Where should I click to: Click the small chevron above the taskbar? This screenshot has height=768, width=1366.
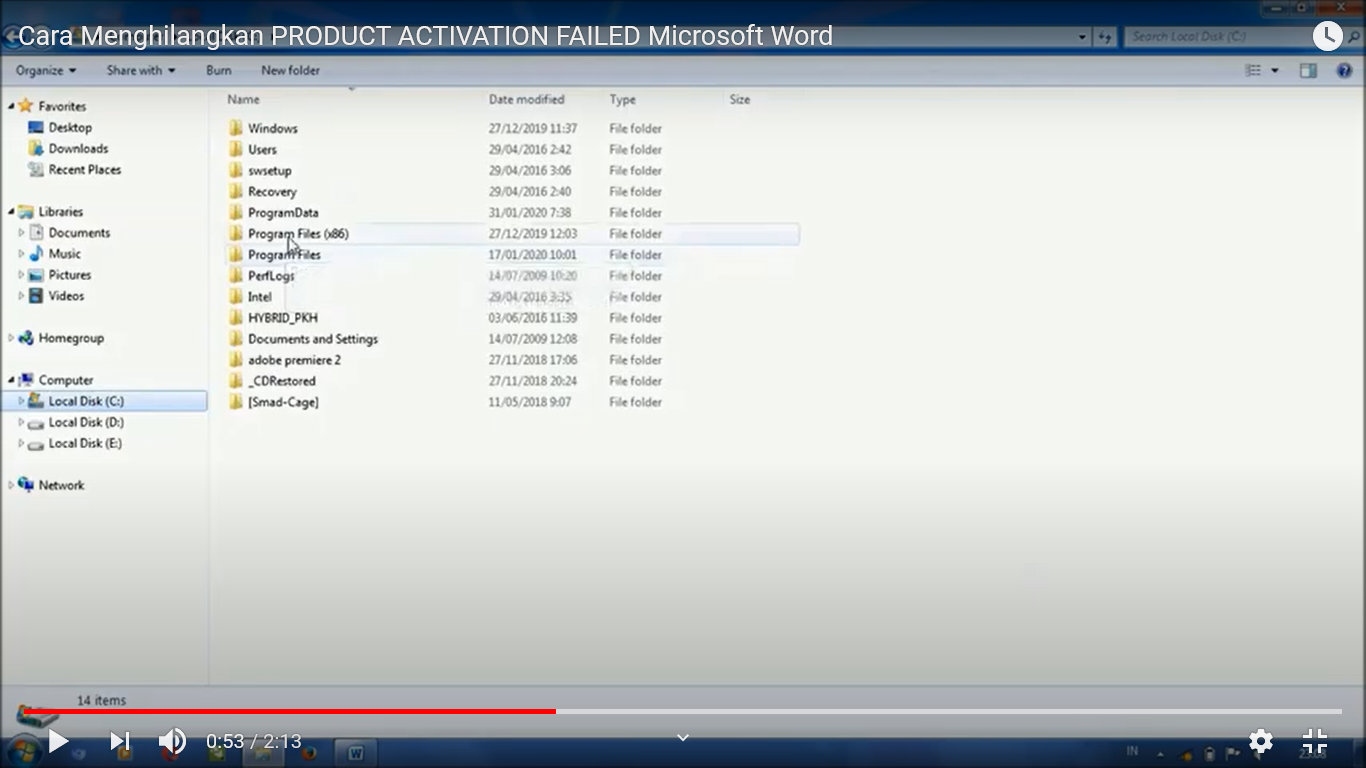click(683, 737)
